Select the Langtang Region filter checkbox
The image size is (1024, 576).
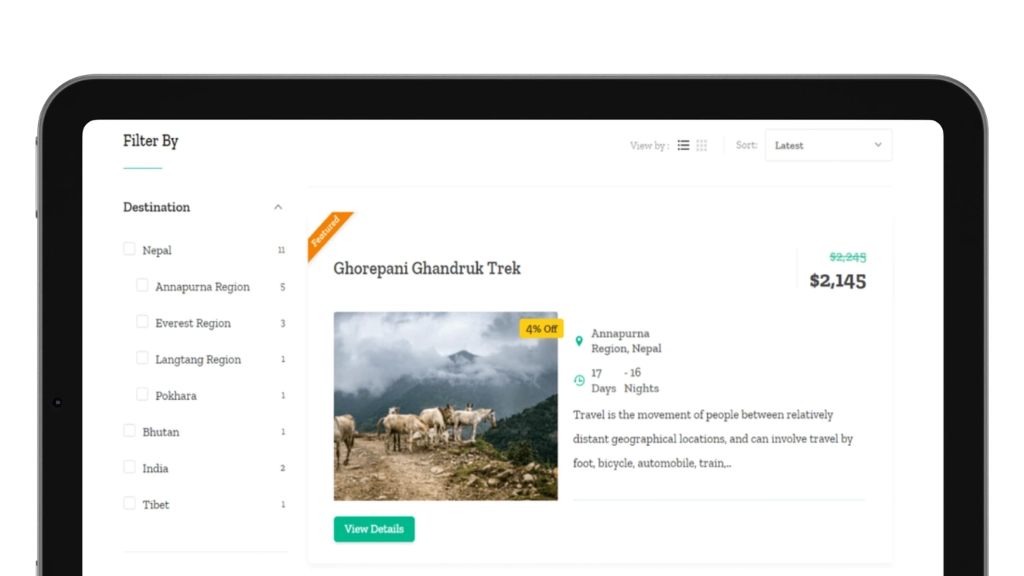142,358
